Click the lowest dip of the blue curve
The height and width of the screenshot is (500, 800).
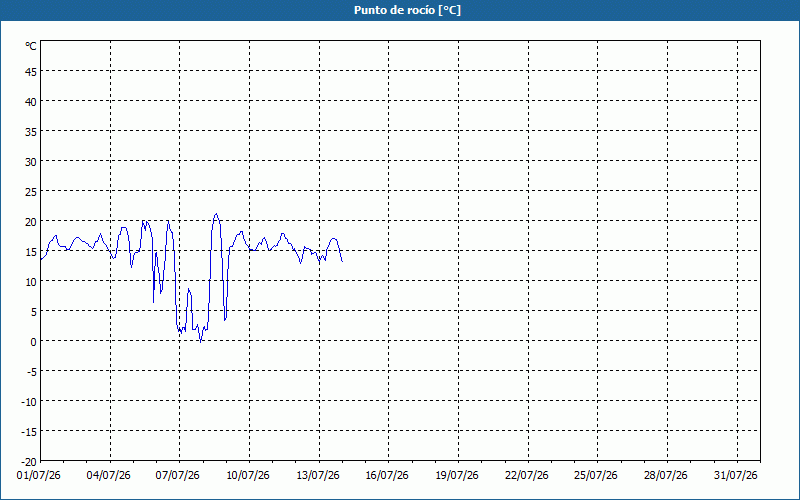201,342
